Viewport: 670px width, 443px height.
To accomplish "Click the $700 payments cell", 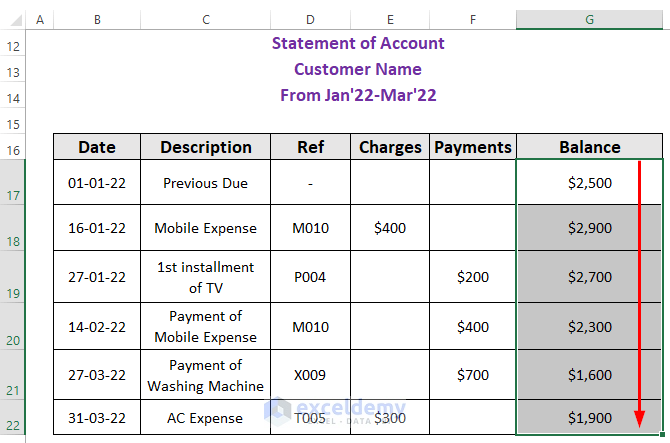I will [473, 375].
